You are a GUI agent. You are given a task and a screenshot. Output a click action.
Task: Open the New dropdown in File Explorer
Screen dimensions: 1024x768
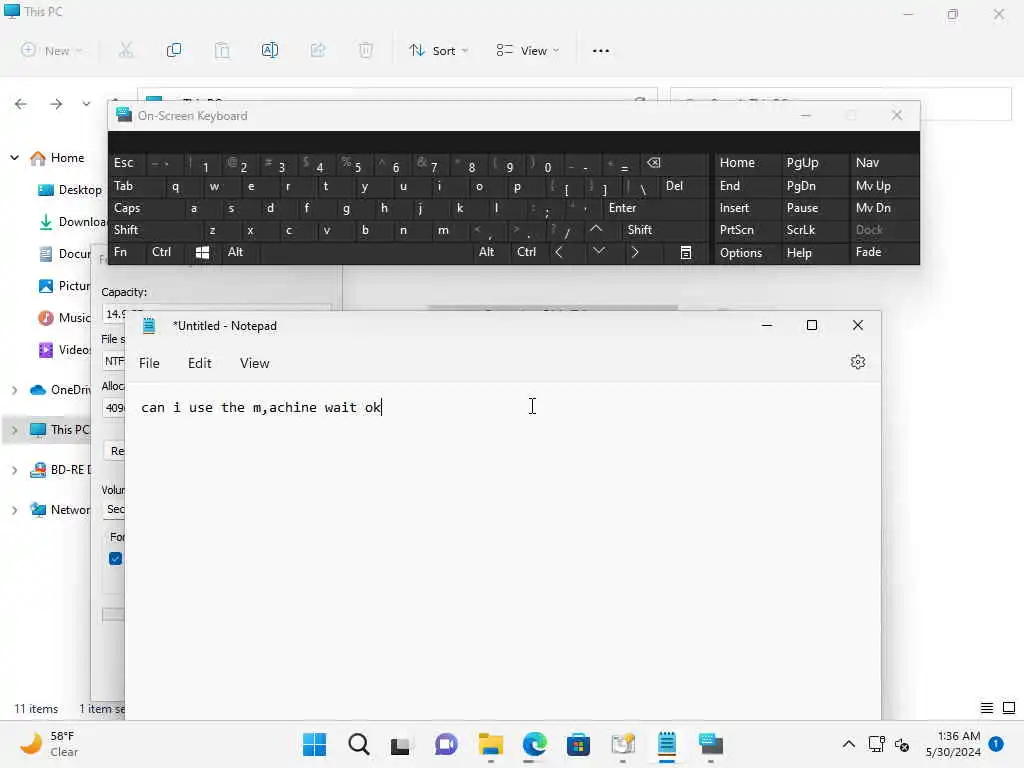pyautogui.click(x=52, y=50)
